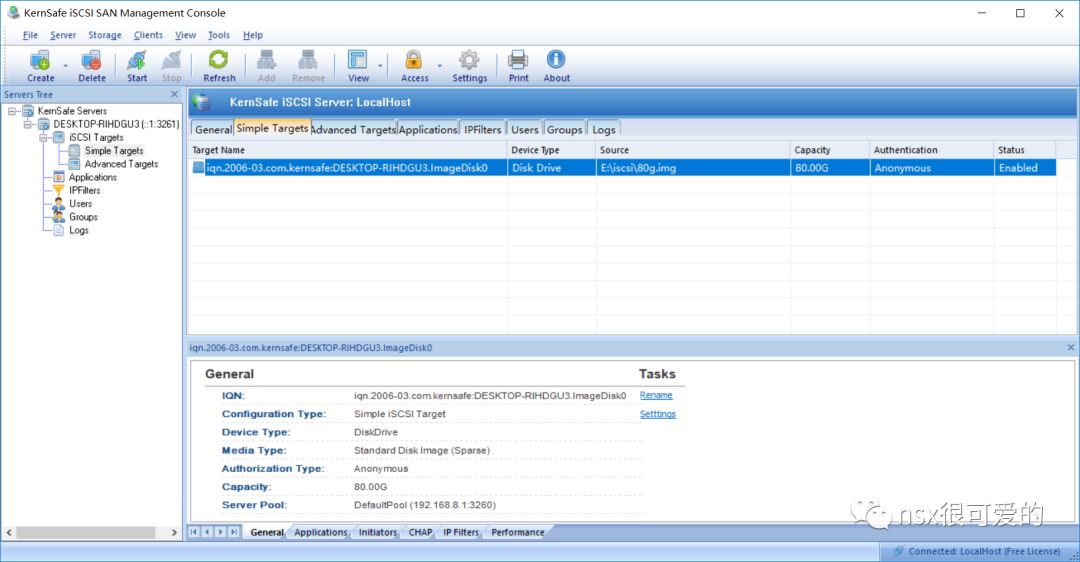Switch to the Initiators bottom tab
The image size is (1080, 562).
(377, 532)
